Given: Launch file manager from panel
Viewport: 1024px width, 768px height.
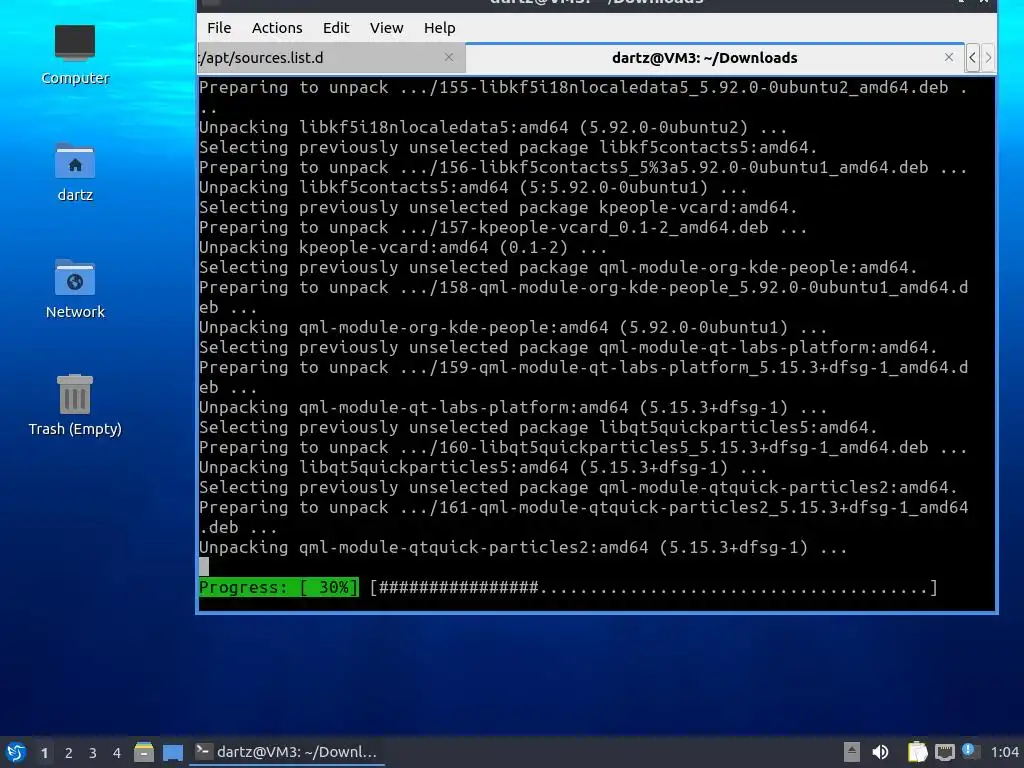Looking at the screenshot, I should pos(144,752).
